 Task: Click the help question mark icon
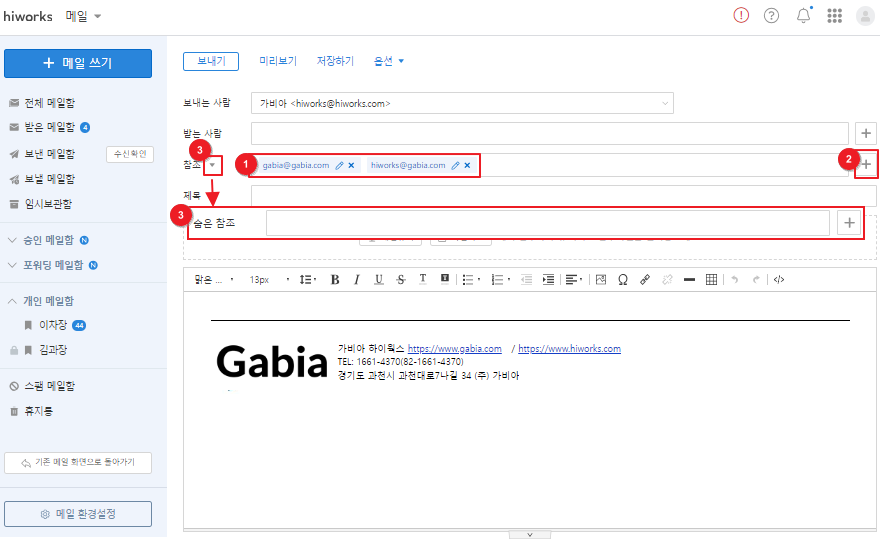tap(771, 16)
